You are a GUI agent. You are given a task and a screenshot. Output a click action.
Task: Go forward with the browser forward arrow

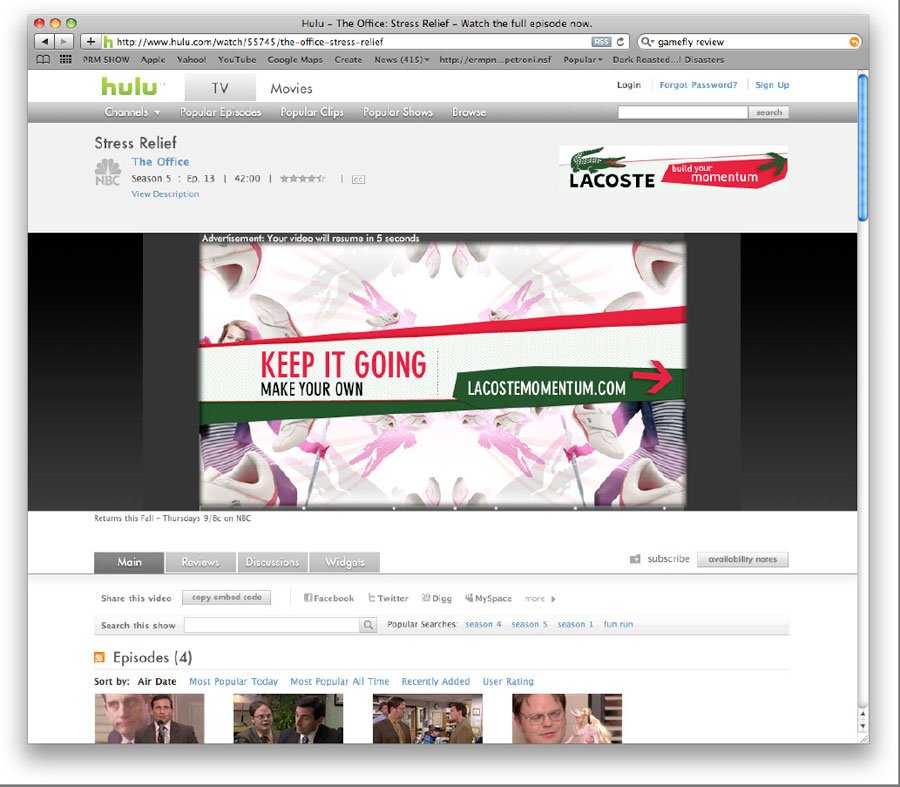click(x=64, y=41)
